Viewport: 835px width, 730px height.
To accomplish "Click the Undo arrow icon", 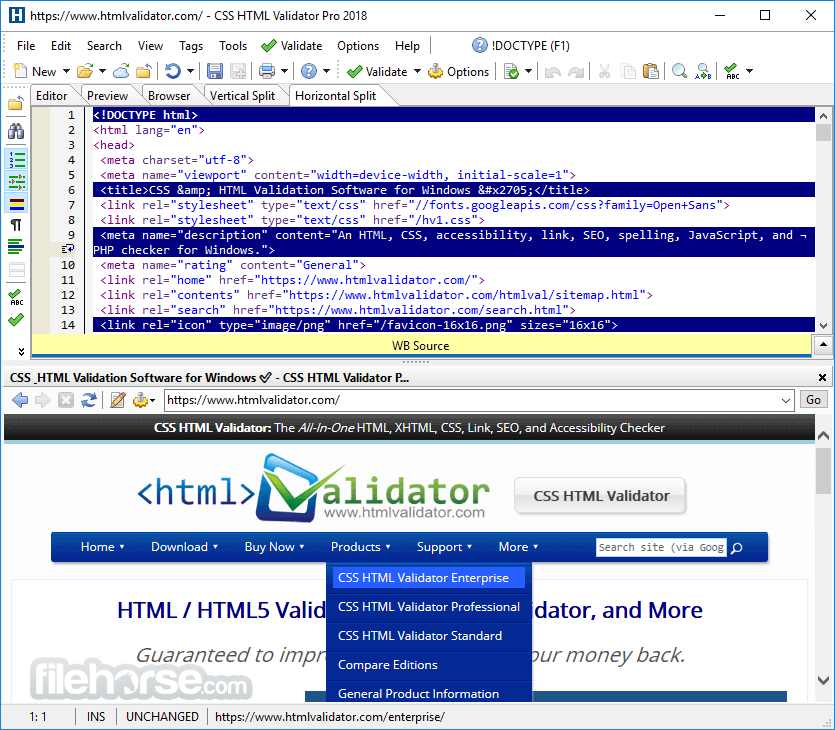I will coord(553,71).
